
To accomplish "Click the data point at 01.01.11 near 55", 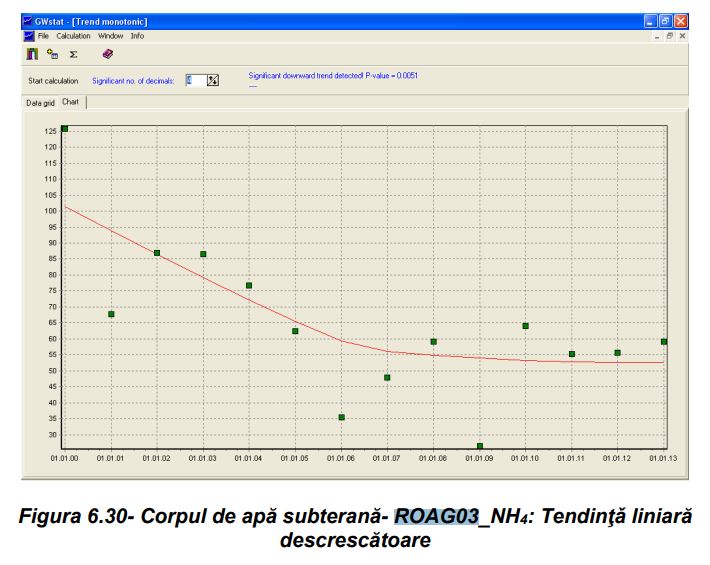I will coord(572,354).
